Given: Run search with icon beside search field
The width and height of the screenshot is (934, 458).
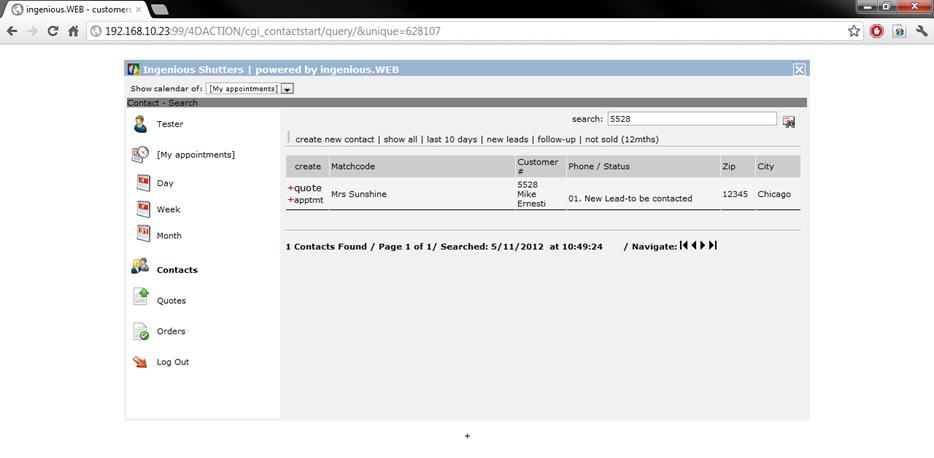Looking at the screenshot, I should 789,121.
